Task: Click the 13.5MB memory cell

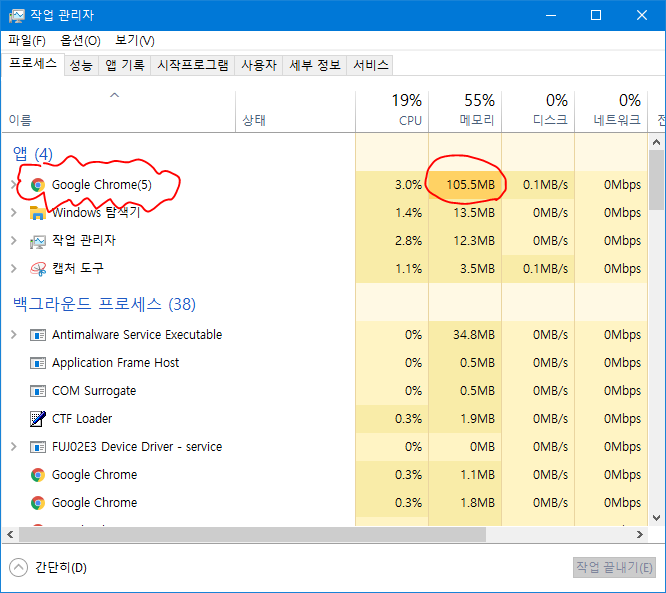Action: coord(465,212)
